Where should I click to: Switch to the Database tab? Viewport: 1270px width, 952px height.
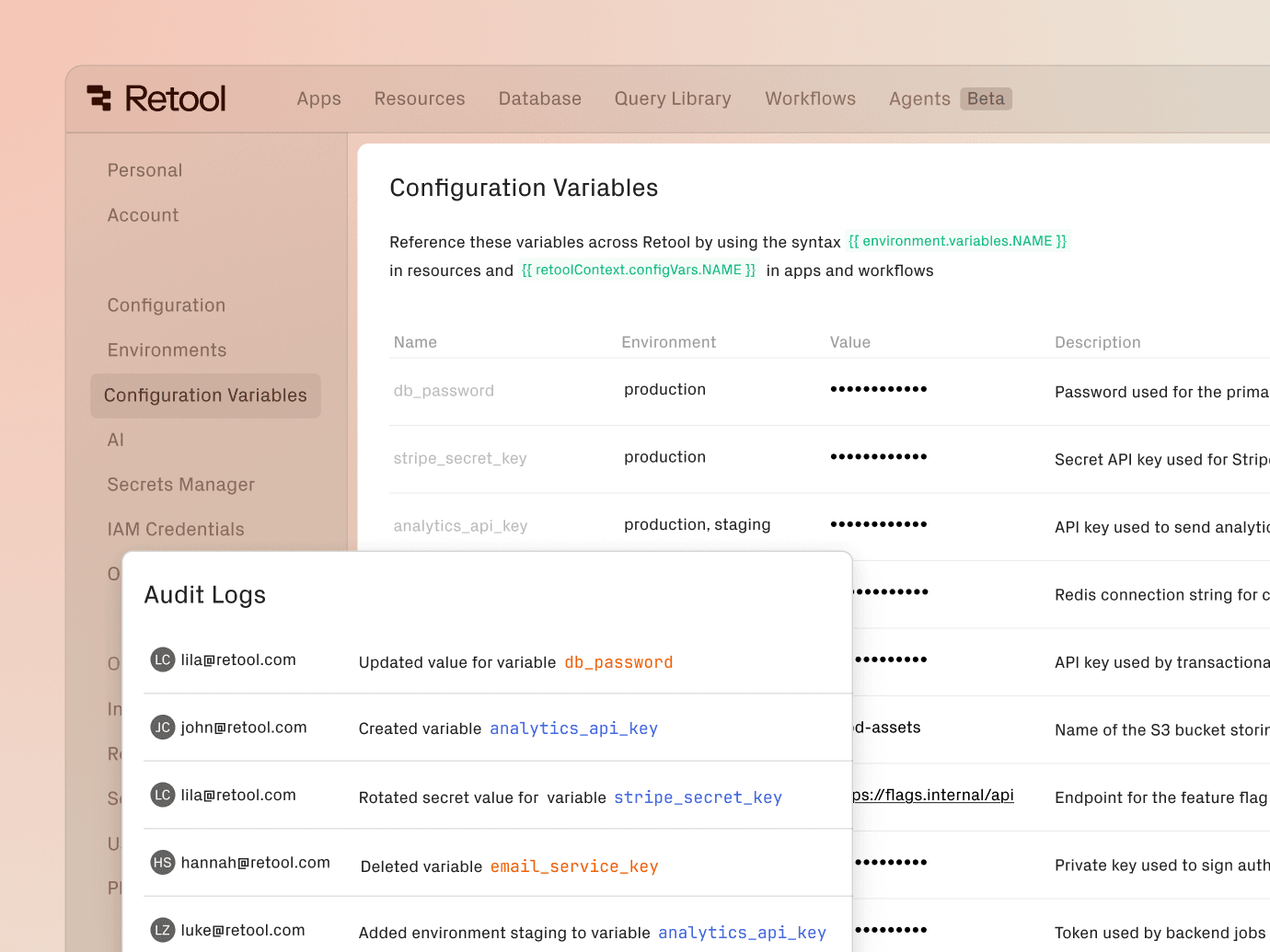[540, 98]
